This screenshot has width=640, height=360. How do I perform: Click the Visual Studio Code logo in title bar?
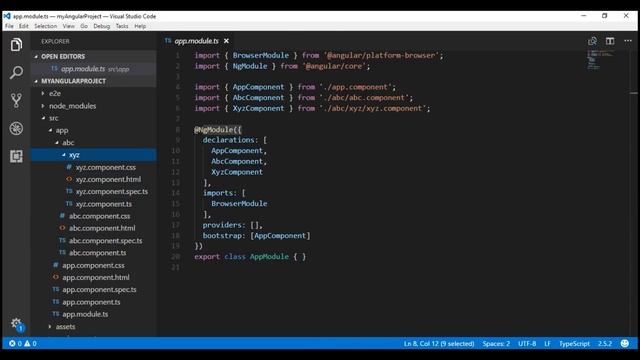(7, 16)
